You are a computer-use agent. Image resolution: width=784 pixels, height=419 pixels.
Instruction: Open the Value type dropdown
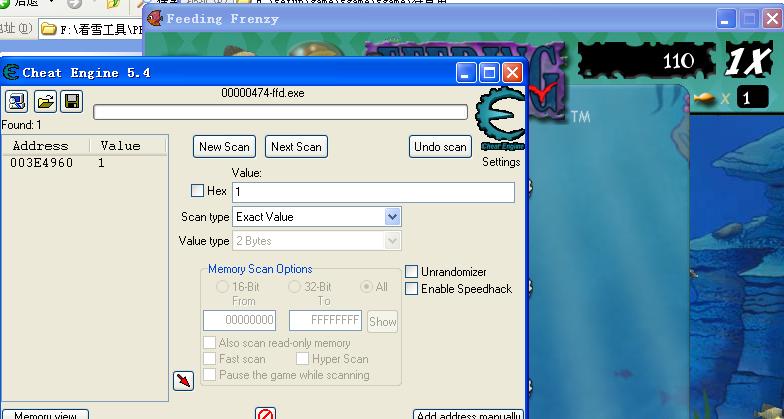392,240
